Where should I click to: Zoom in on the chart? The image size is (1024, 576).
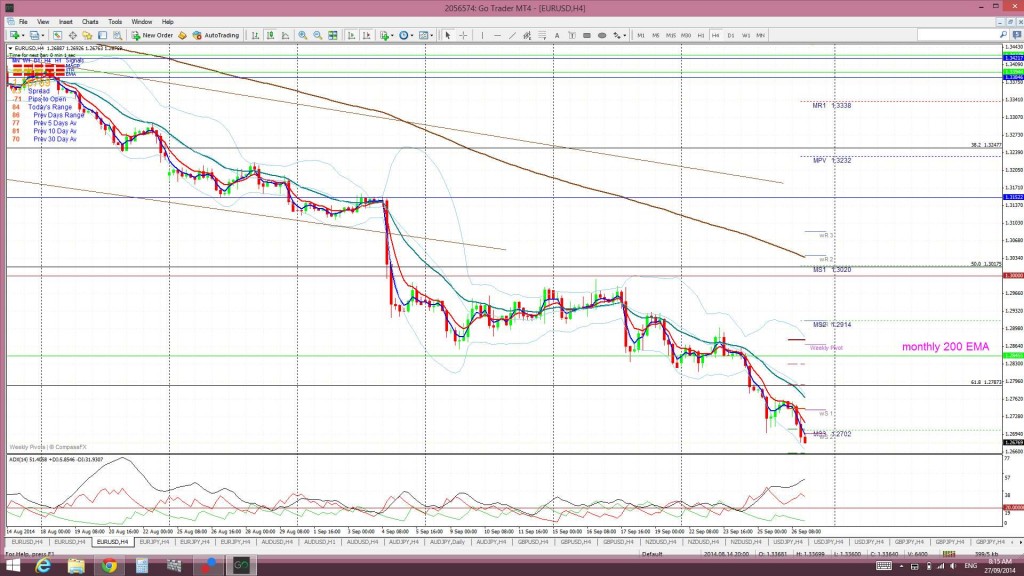(302, 35)
